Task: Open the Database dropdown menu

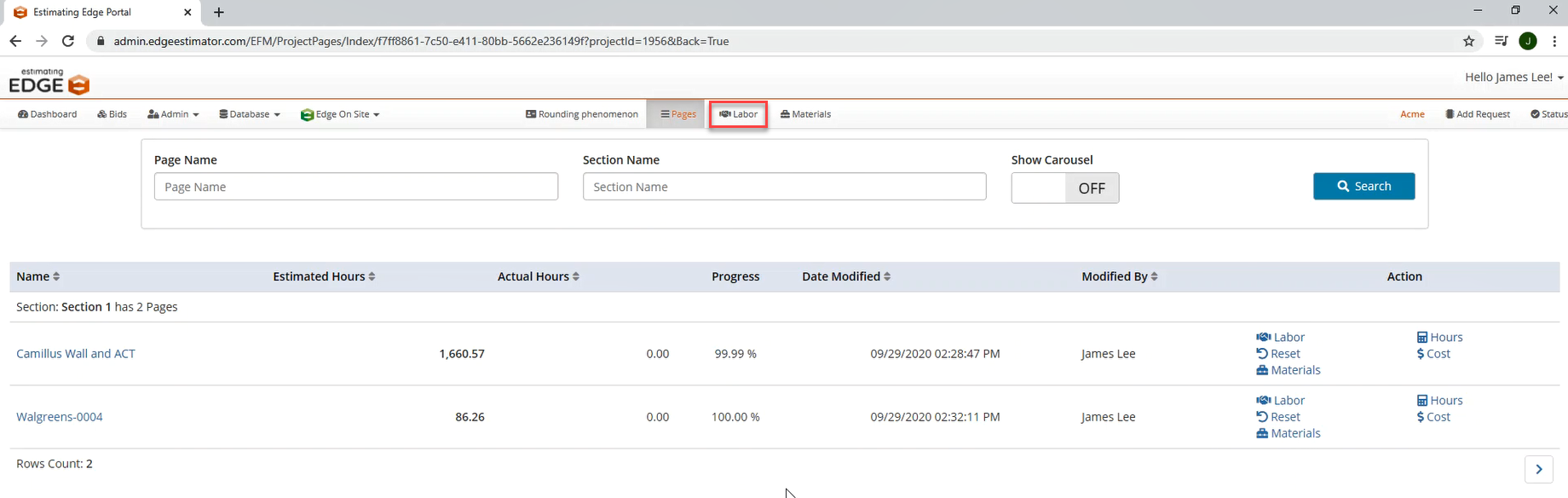Action: [x=250, y=114]
